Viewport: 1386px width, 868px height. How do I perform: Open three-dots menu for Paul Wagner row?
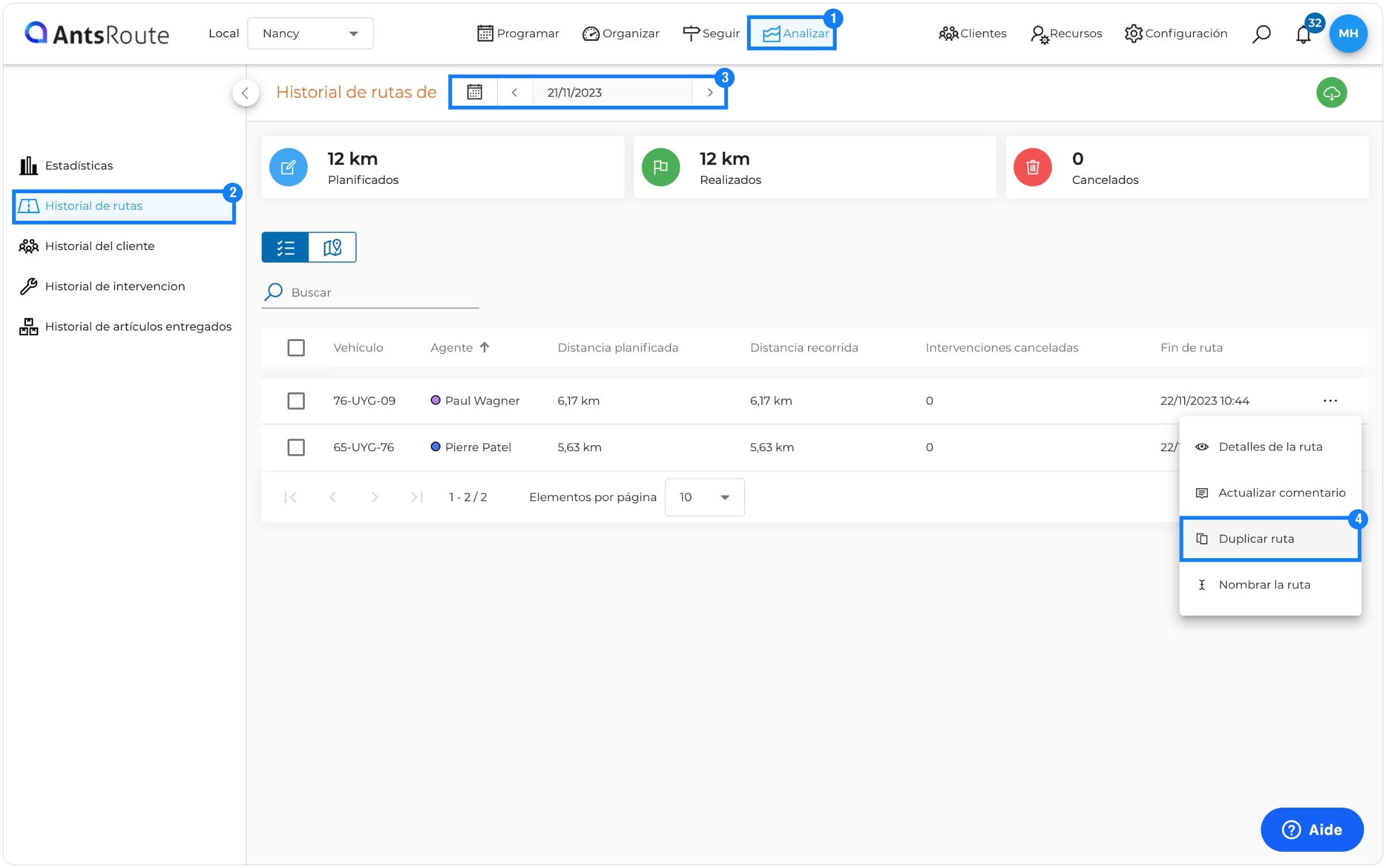point(1330,401)
